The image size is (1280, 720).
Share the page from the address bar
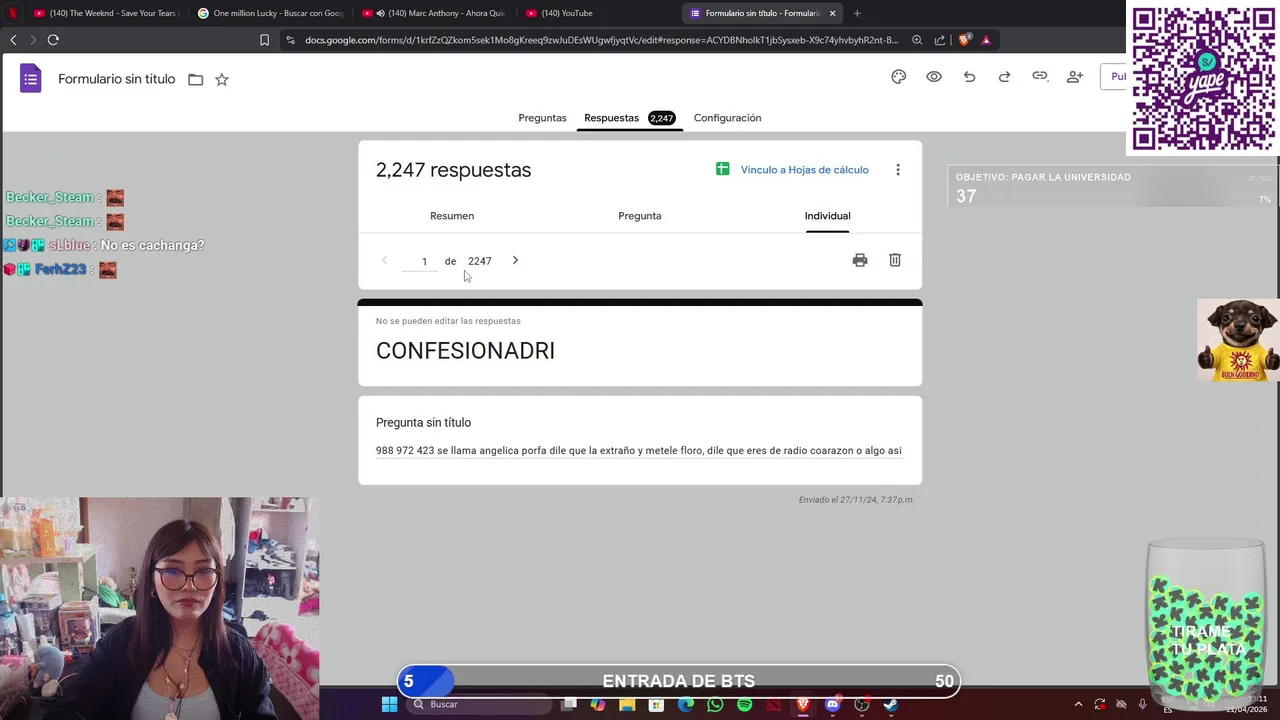pos(940,40)
